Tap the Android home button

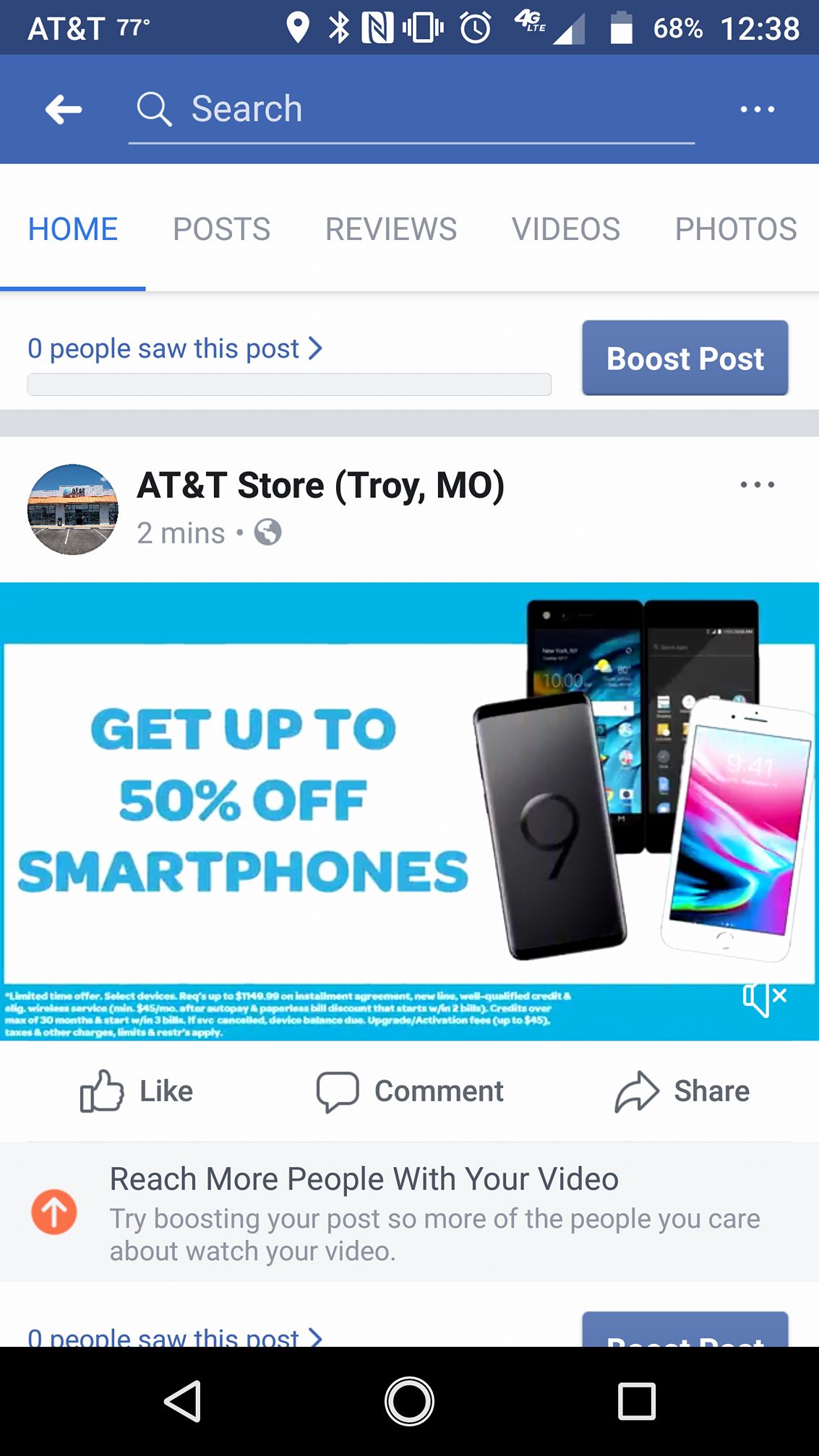tap(409, 1401)
